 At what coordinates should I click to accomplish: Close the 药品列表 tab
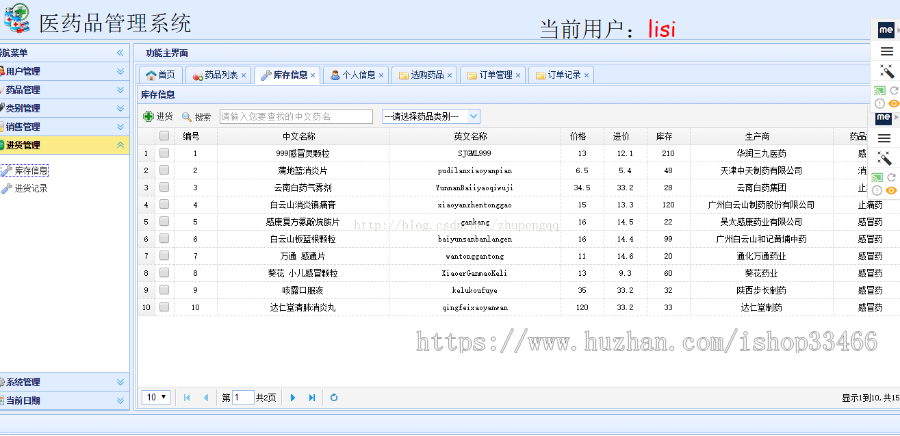[243, 75]
